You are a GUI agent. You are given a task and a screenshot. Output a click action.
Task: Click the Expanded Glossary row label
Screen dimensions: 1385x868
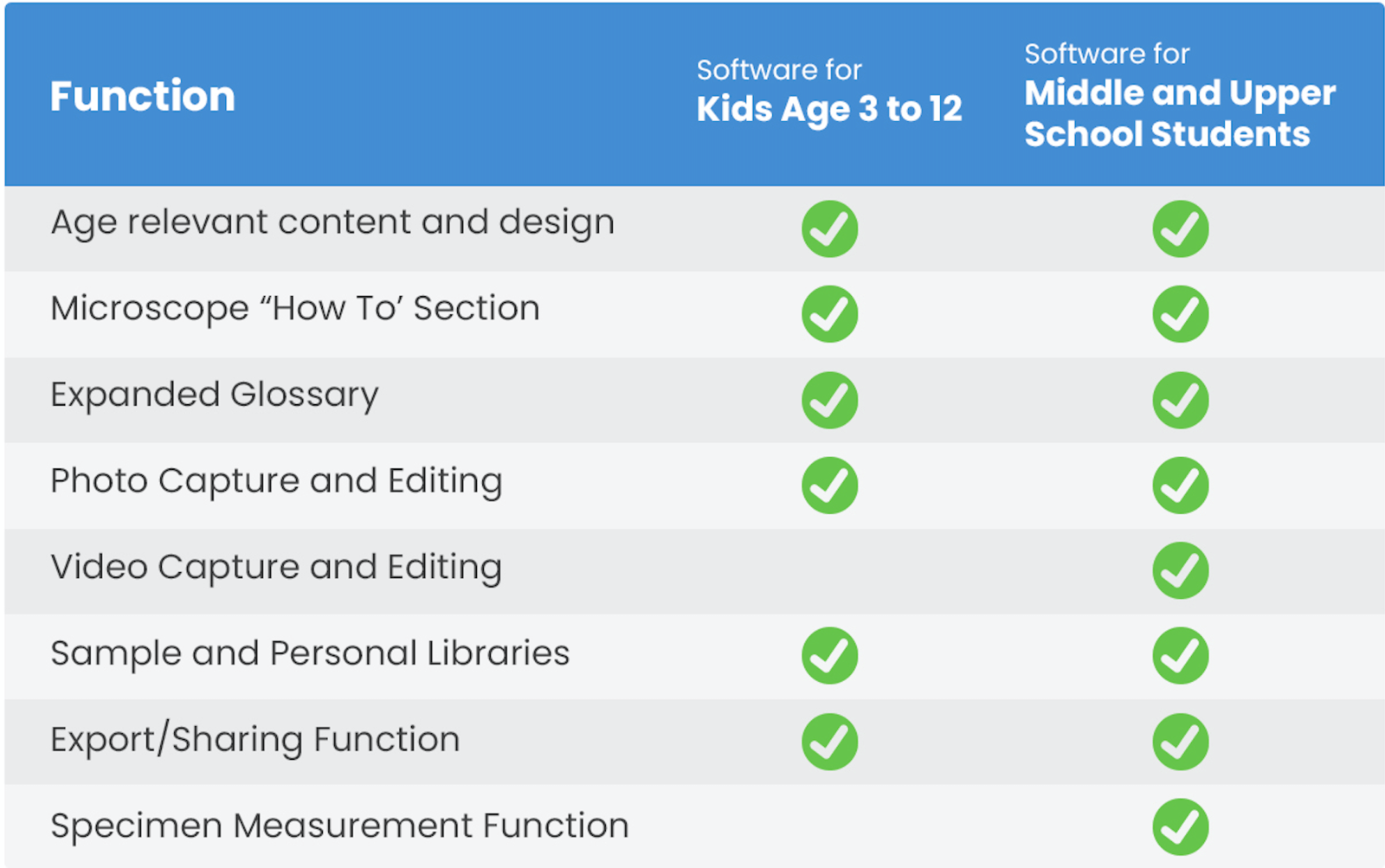215,395
